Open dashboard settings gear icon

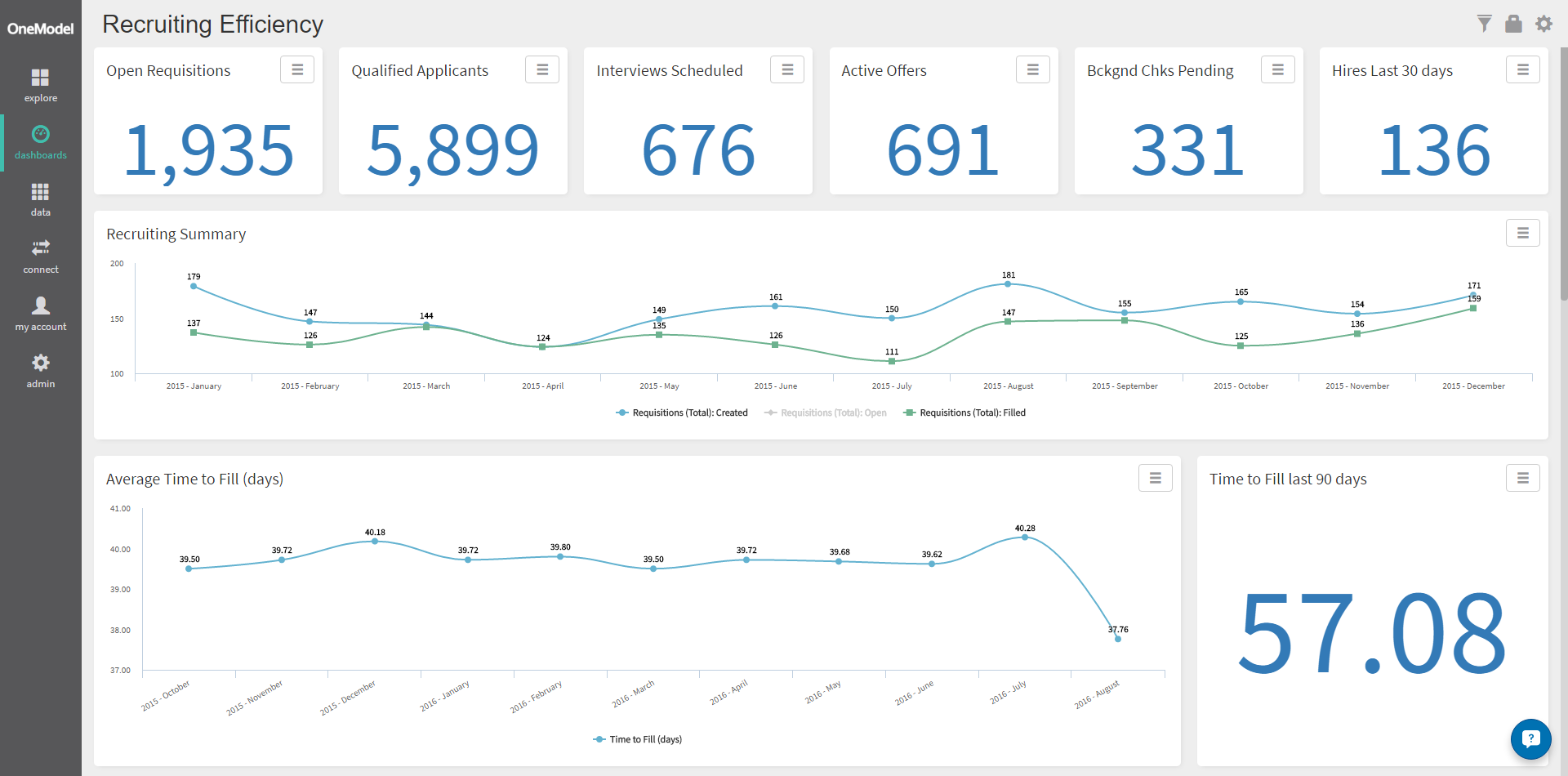click(x=1543, y=24)
